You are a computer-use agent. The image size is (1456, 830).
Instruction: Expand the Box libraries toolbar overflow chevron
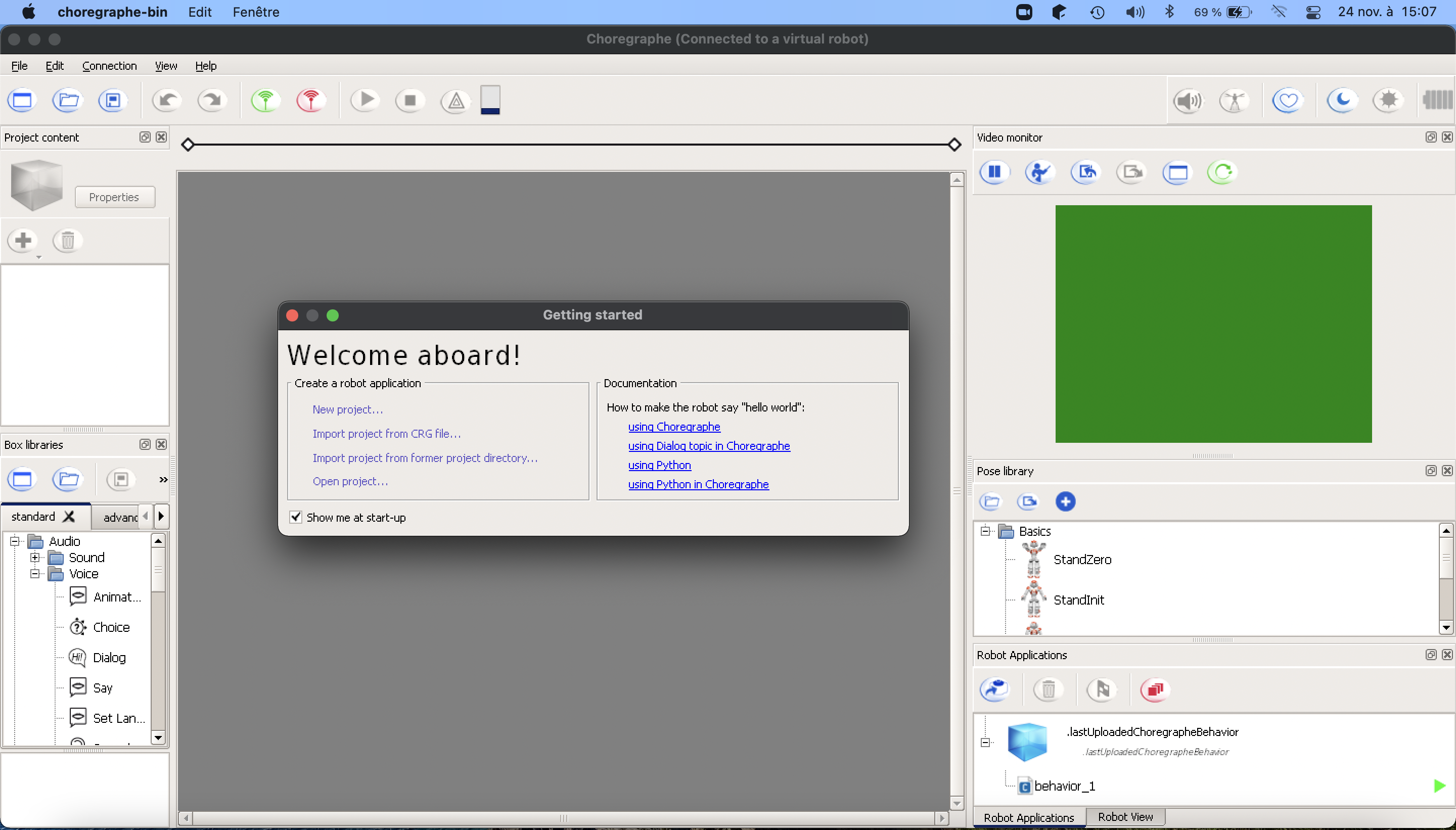point(163,479)
